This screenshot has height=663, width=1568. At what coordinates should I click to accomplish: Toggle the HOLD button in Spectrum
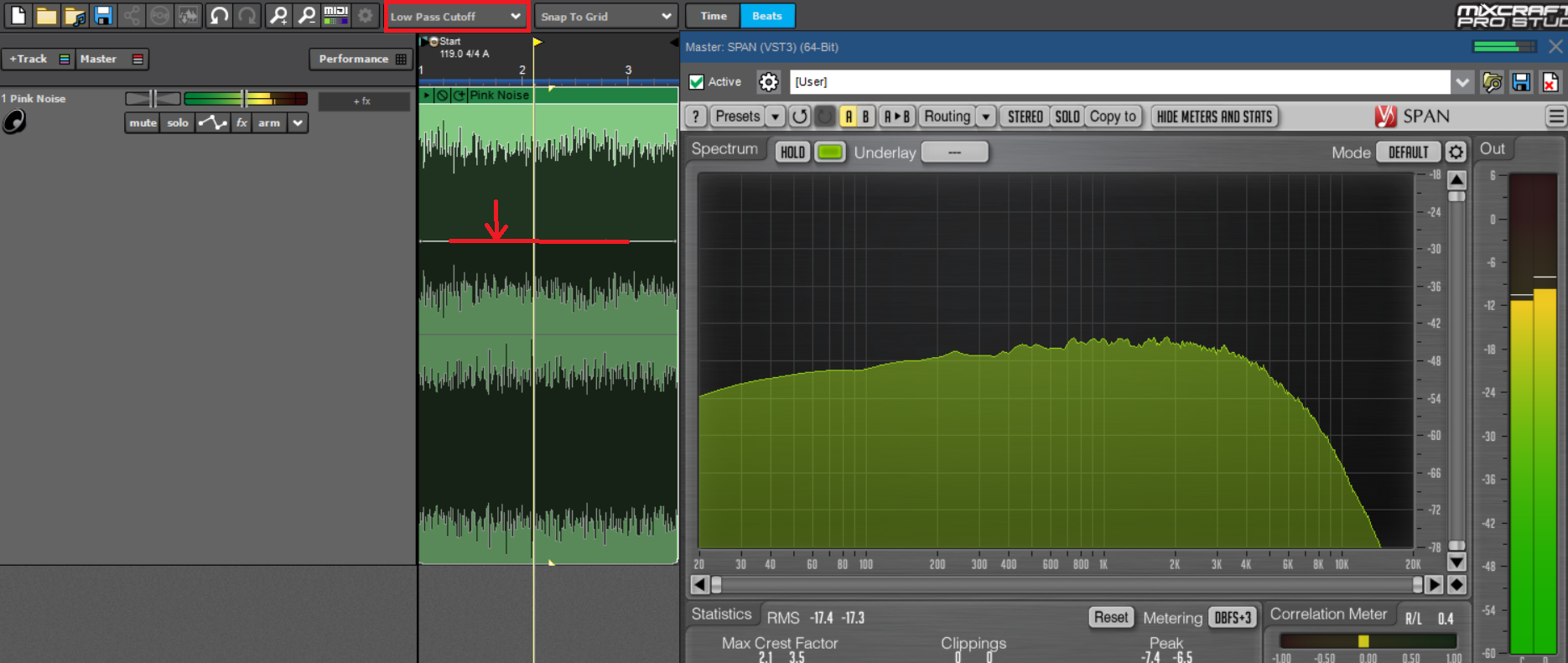coord(792,152)
